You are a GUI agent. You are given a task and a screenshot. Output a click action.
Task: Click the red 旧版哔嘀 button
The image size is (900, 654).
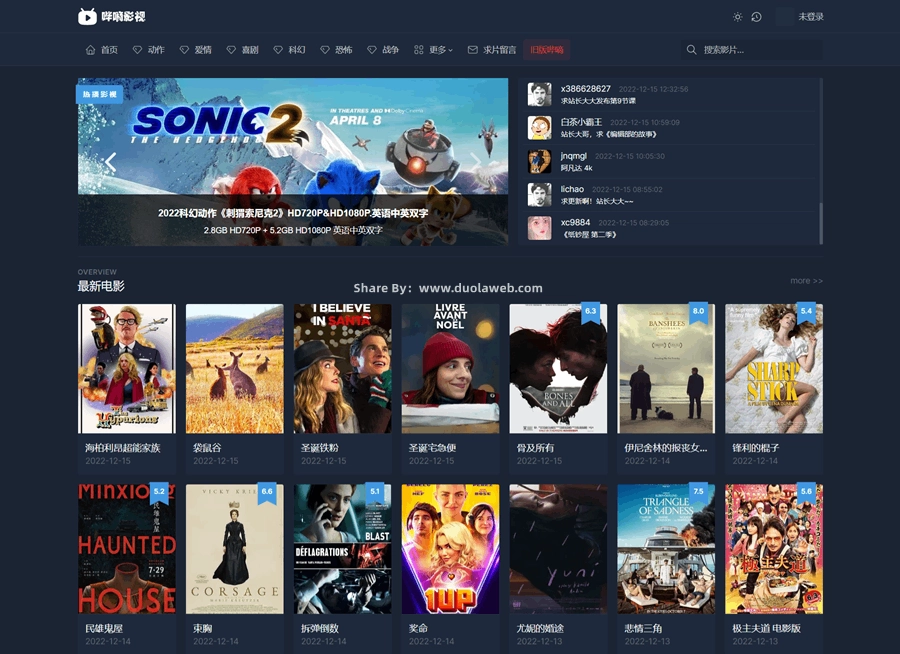click(546, 50)
